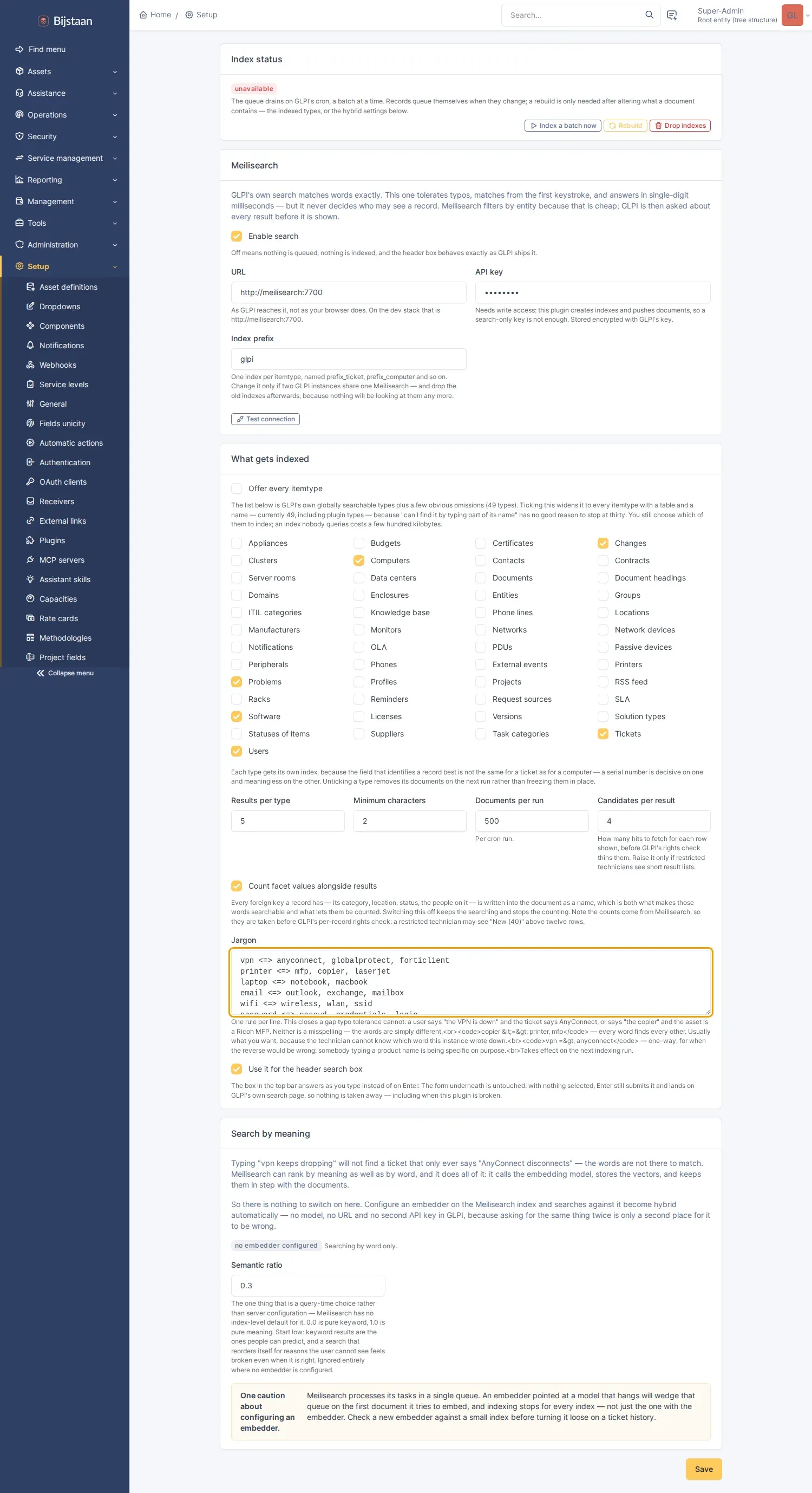Click the External links chain icon
Screen dimensions: 812x1493
[x=30, y=520]
